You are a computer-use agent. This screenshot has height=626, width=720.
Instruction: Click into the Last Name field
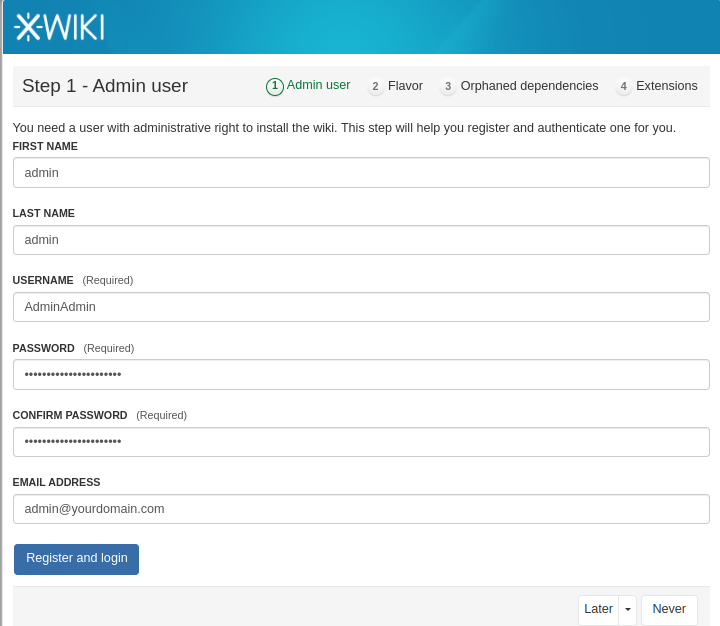[x=361, y=240]
